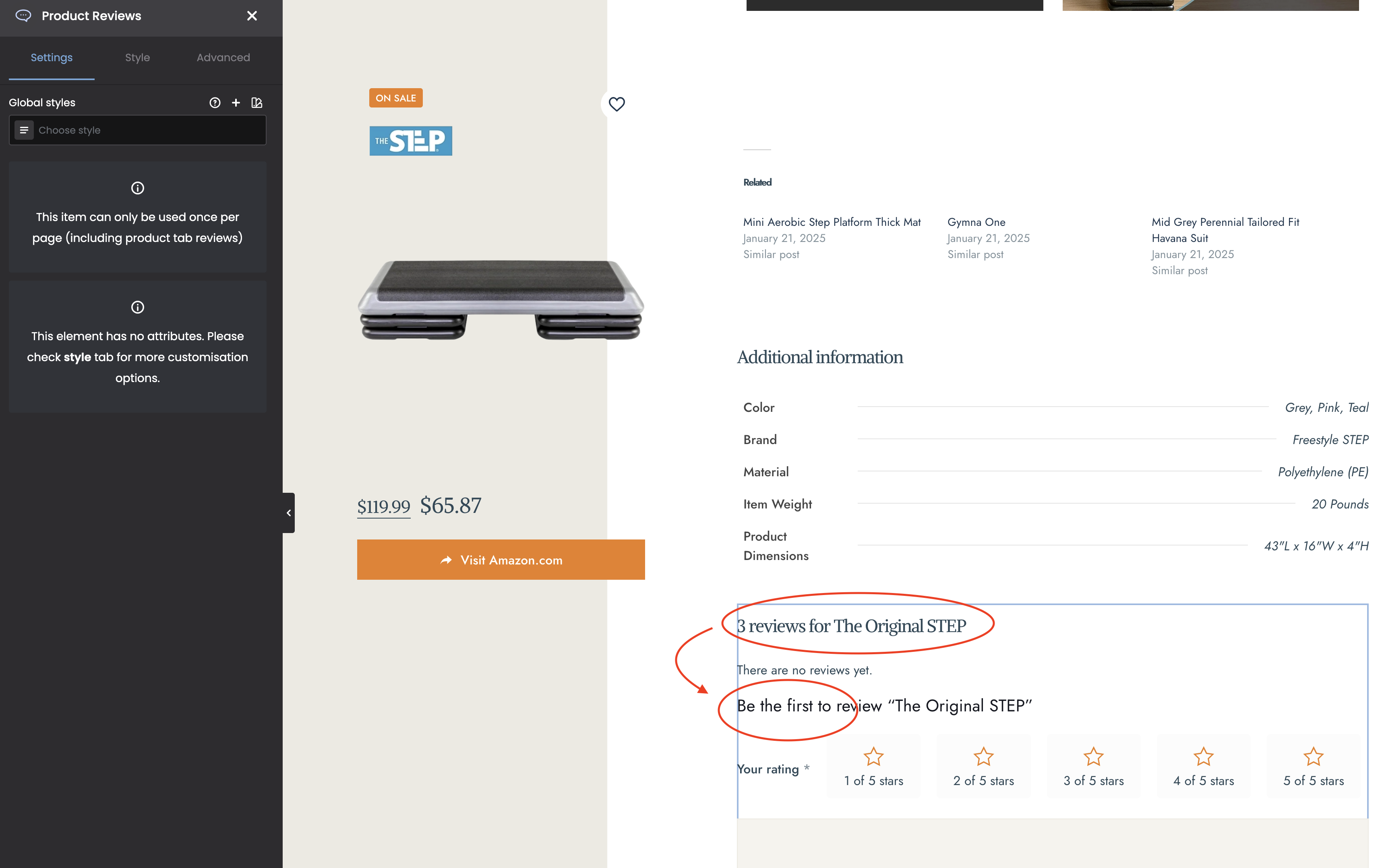Open the Choose style dropdown
This screenshot has width=1382, height=868.
tap(138, 130)
